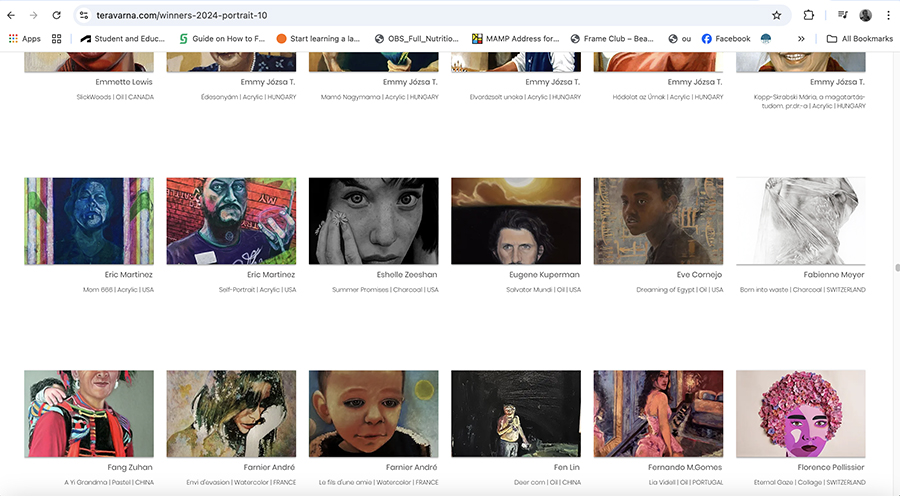Open the blue jellyfish bookmark icon
900x496 pixels.
(766, 38)
